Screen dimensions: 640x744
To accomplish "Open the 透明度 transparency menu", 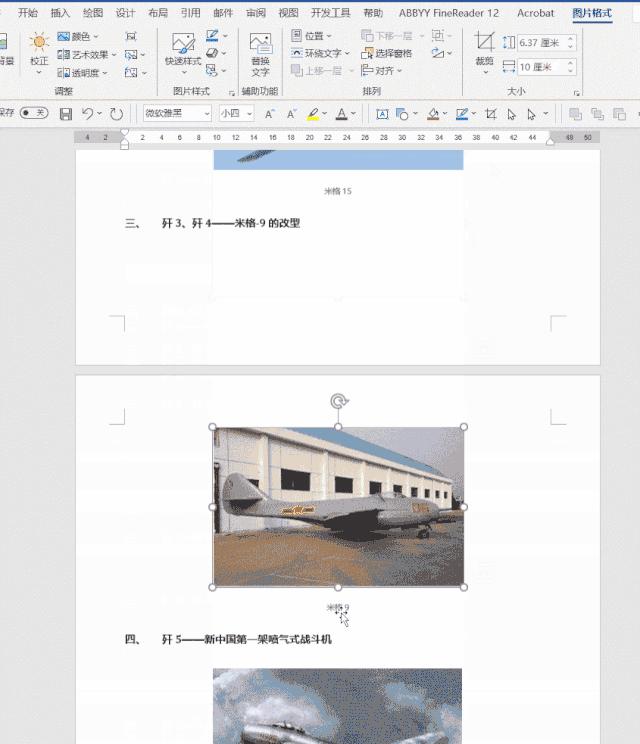I will (83, 73).
